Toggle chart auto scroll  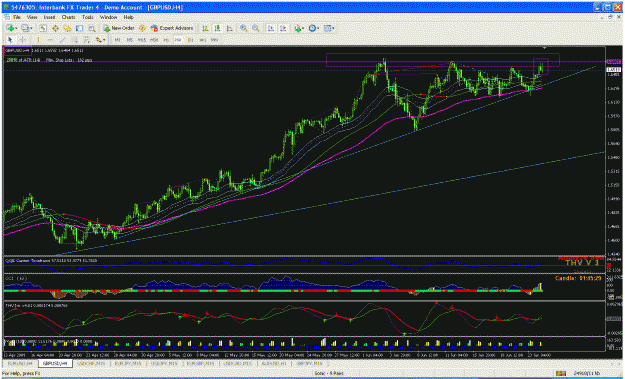[x=271, y=28]
